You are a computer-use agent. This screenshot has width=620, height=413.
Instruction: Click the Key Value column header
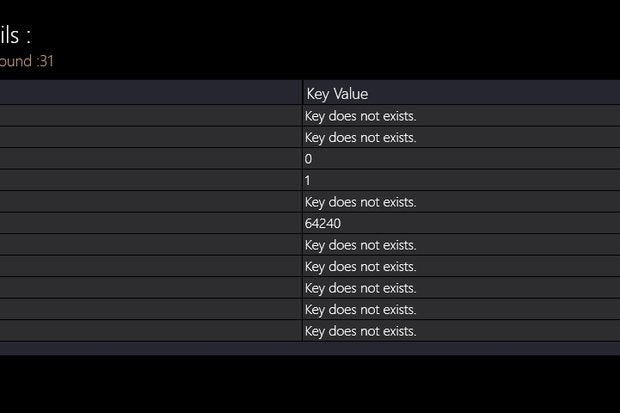pyautogui.click(x=461, y=93)
